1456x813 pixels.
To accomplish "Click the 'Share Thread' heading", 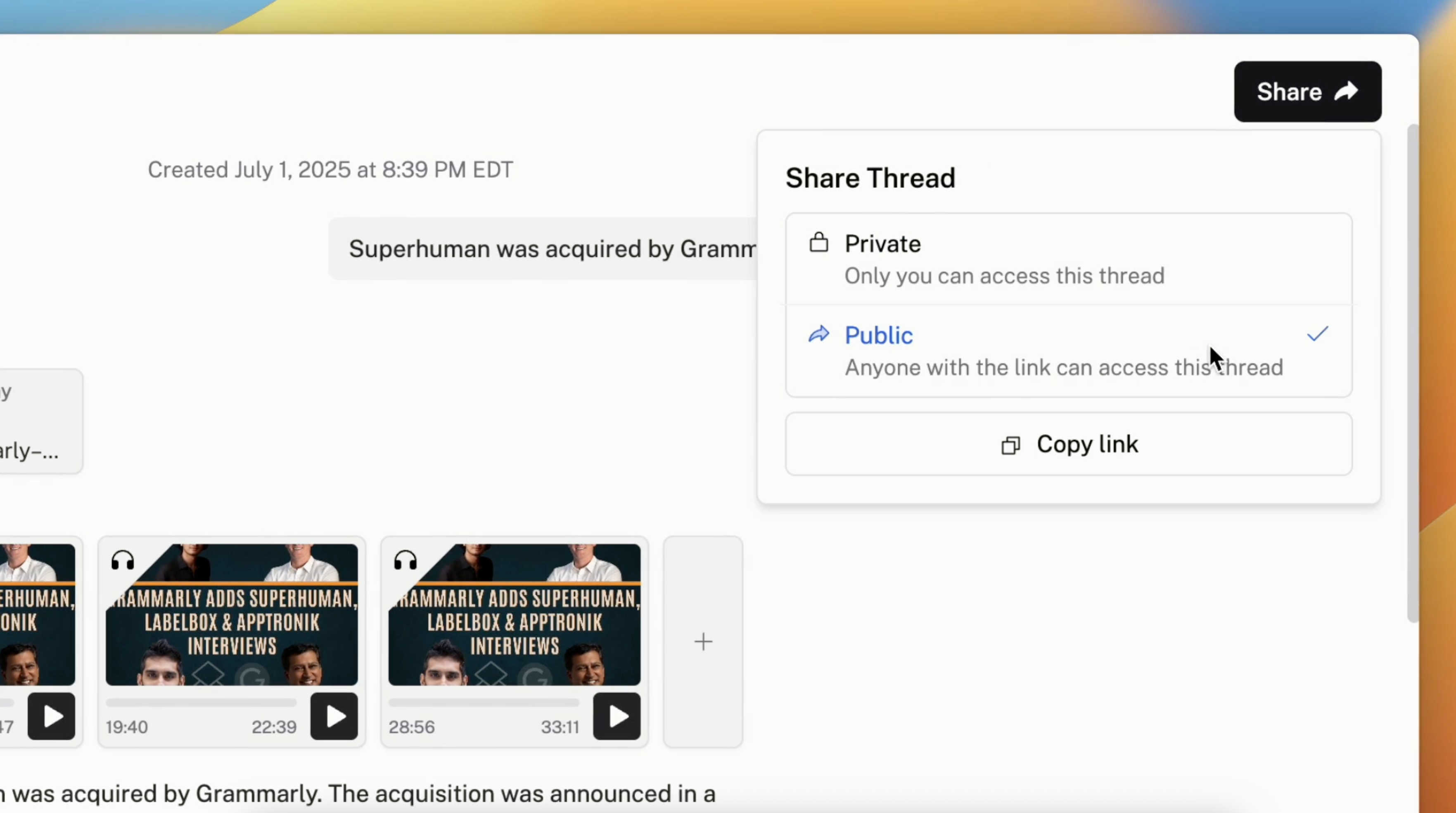I will click(870, 178).
